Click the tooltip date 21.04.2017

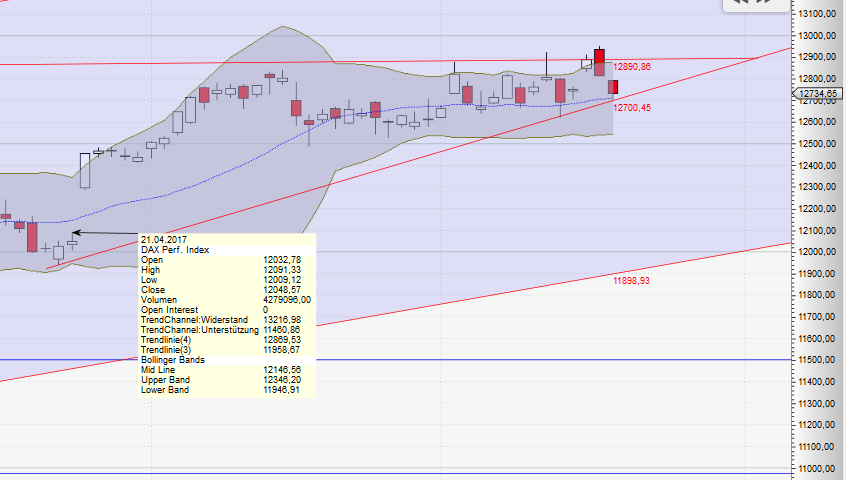coord(163,240)
